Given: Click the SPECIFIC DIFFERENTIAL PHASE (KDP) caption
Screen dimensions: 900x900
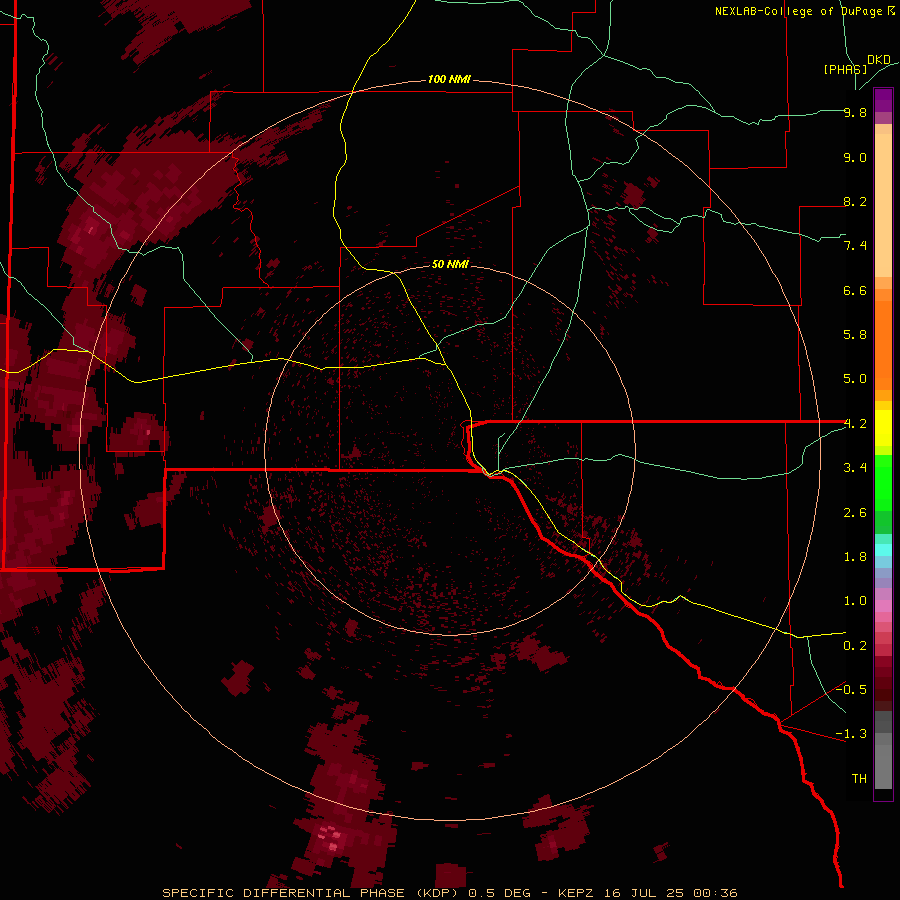Looking at the screenshot, I should pos(312,893).
